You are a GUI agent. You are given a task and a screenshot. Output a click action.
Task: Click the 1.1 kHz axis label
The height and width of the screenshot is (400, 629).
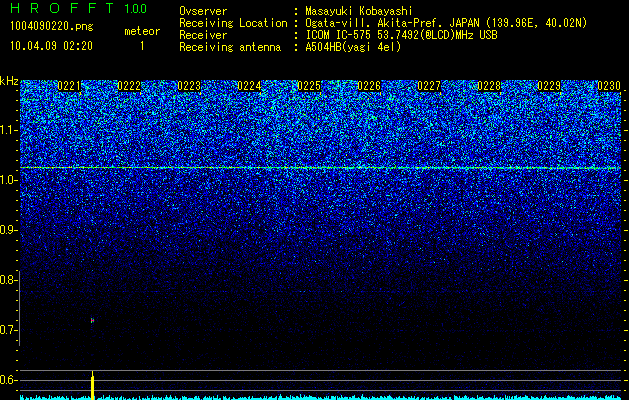[7, 130]
